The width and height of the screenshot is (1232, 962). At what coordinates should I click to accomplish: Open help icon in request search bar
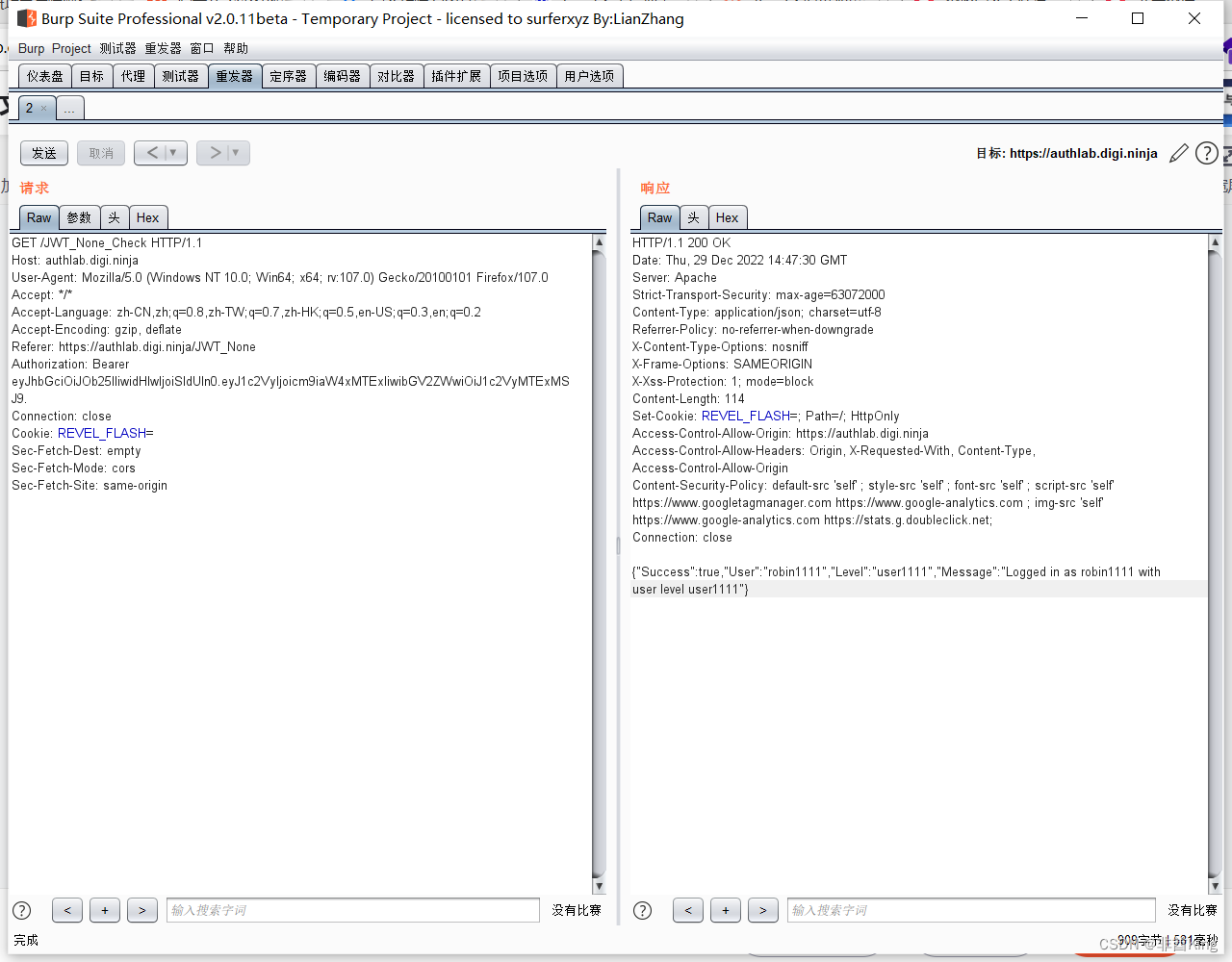tap(22, 911)
